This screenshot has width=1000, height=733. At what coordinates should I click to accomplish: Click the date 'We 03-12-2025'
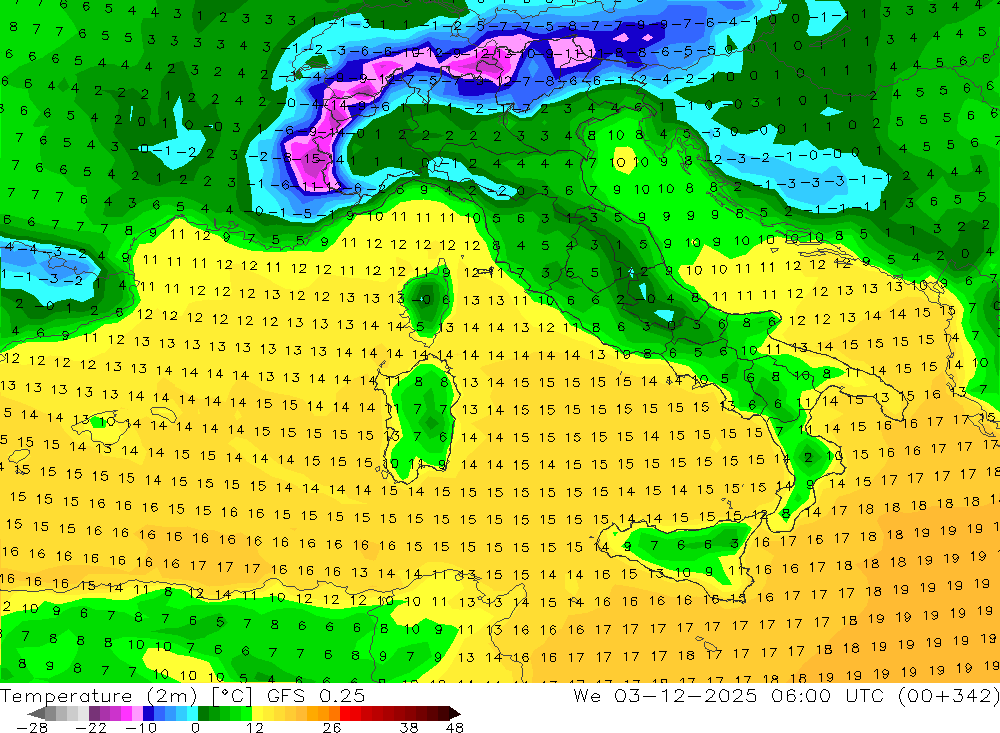pyautogui.click(x=665, y=696)
